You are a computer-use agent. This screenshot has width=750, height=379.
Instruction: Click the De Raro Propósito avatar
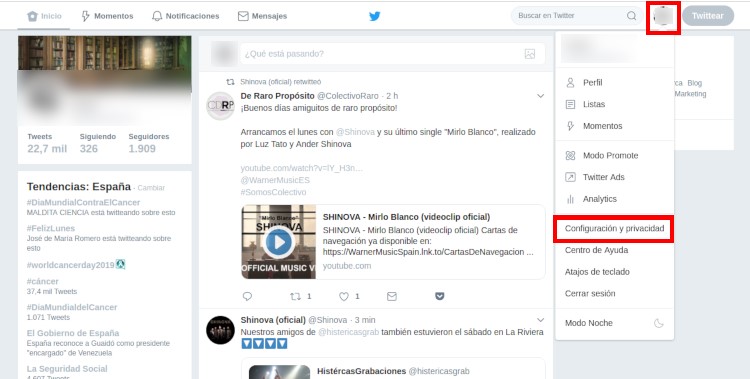point(221,105)
